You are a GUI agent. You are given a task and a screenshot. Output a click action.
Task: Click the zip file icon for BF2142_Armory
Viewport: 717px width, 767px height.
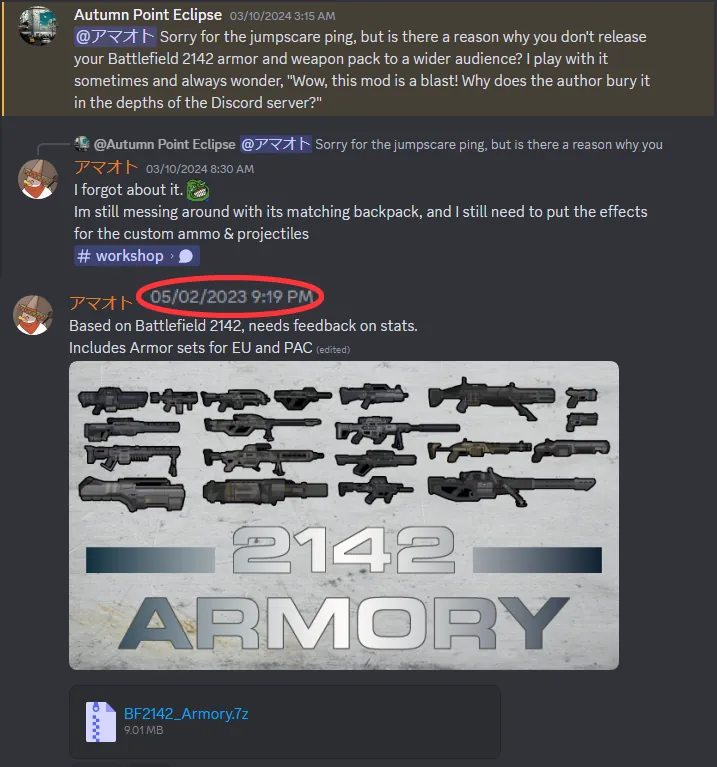point(100,722)
